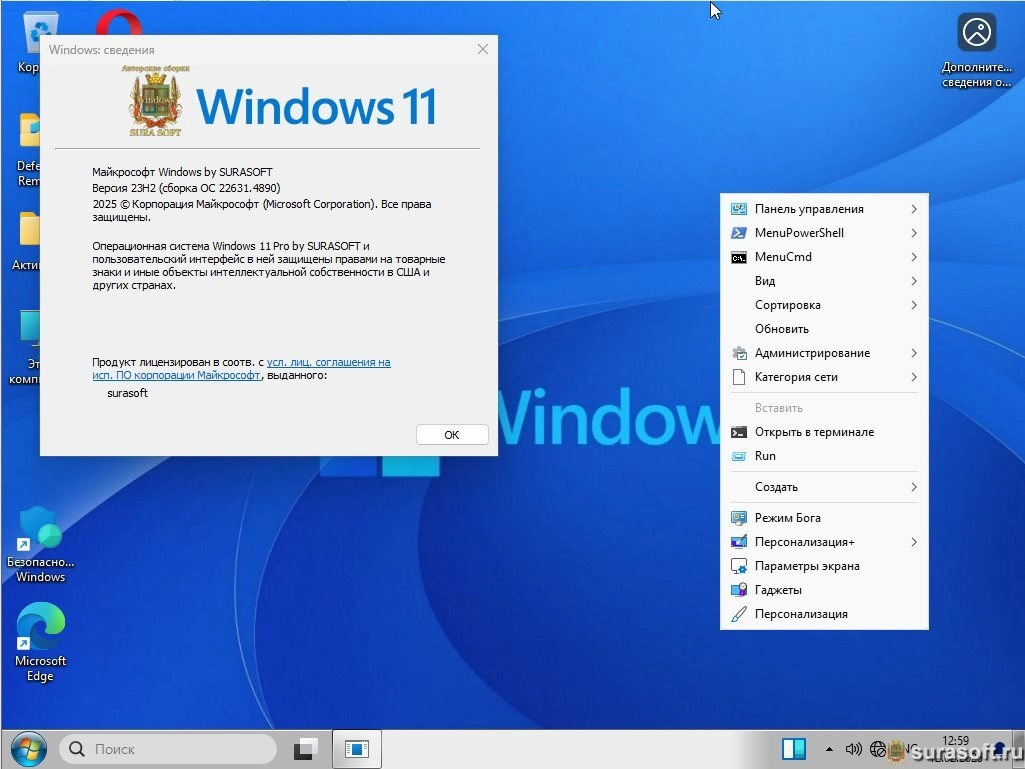This screenshot has height=769, width=1025.
Task: Expand the Персонализация+ submenu
Action: click(824, 542)
